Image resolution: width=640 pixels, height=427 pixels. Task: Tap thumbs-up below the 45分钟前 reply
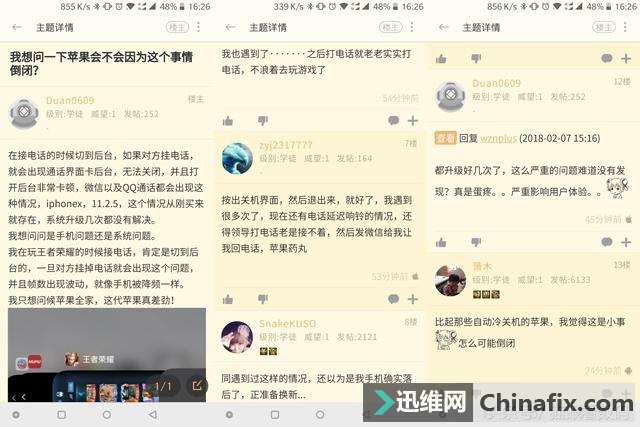(x=441, y=242)
